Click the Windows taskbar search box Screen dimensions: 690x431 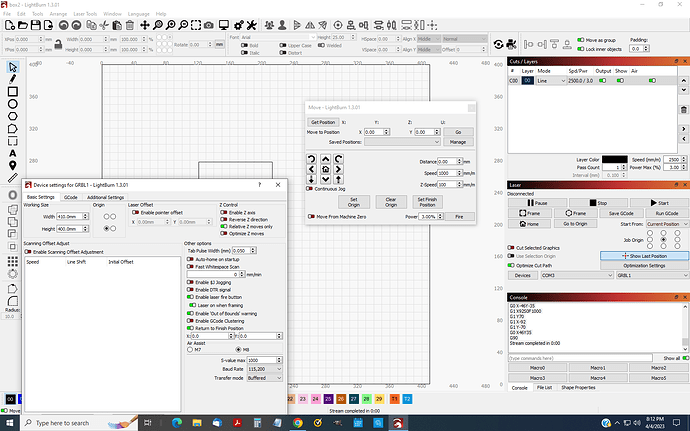79,423
